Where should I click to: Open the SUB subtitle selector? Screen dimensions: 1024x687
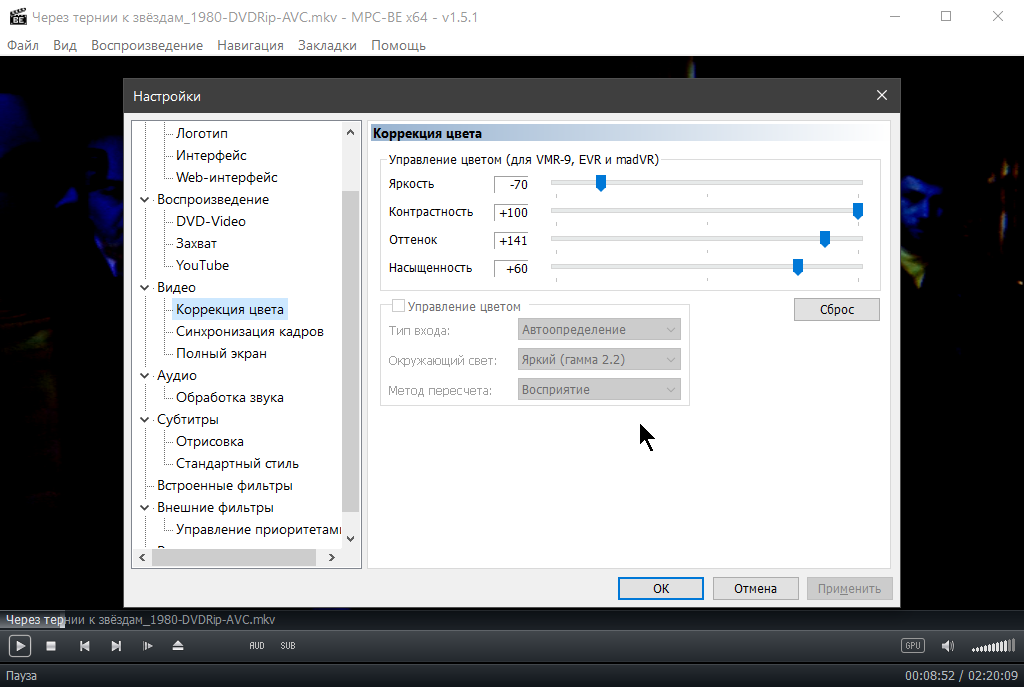[288, 646]
